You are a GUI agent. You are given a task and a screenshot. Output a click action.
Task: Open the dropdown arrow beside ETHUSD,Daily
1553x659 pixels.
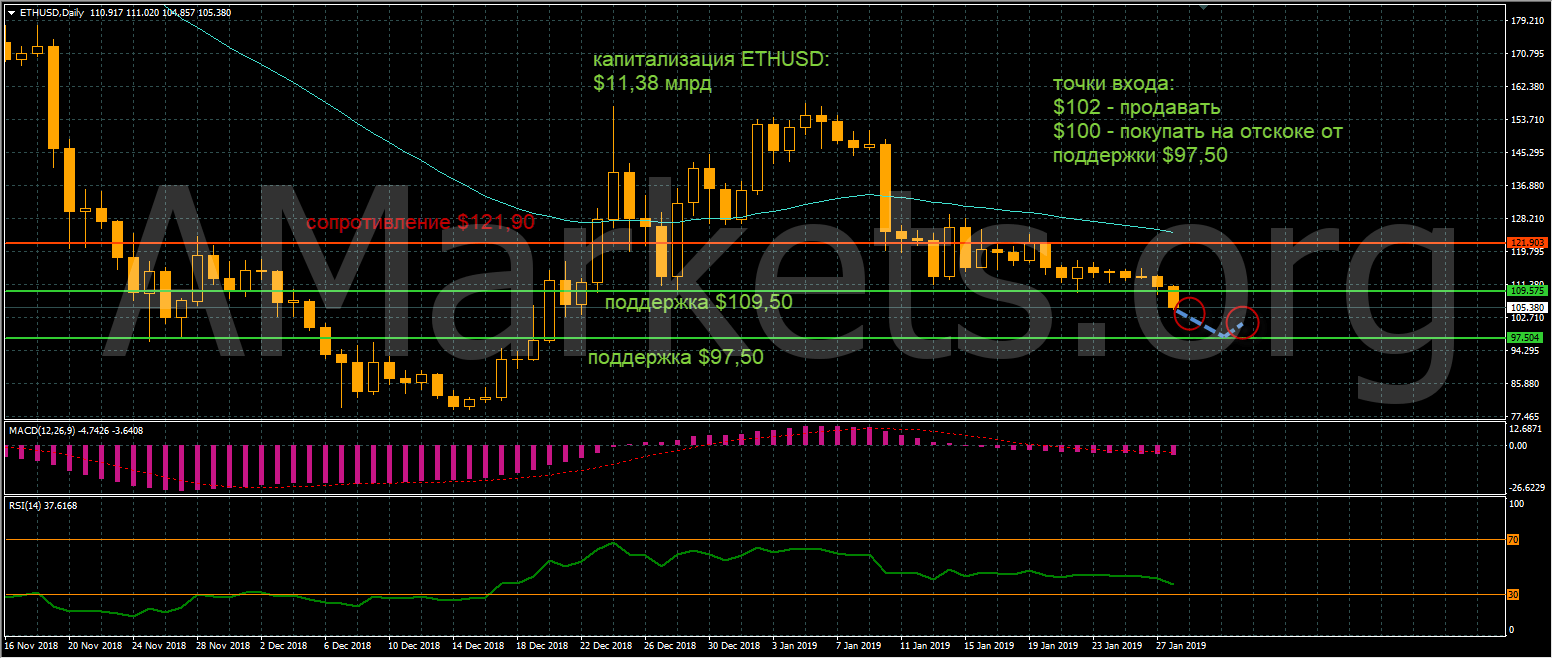tap(11, 12)
